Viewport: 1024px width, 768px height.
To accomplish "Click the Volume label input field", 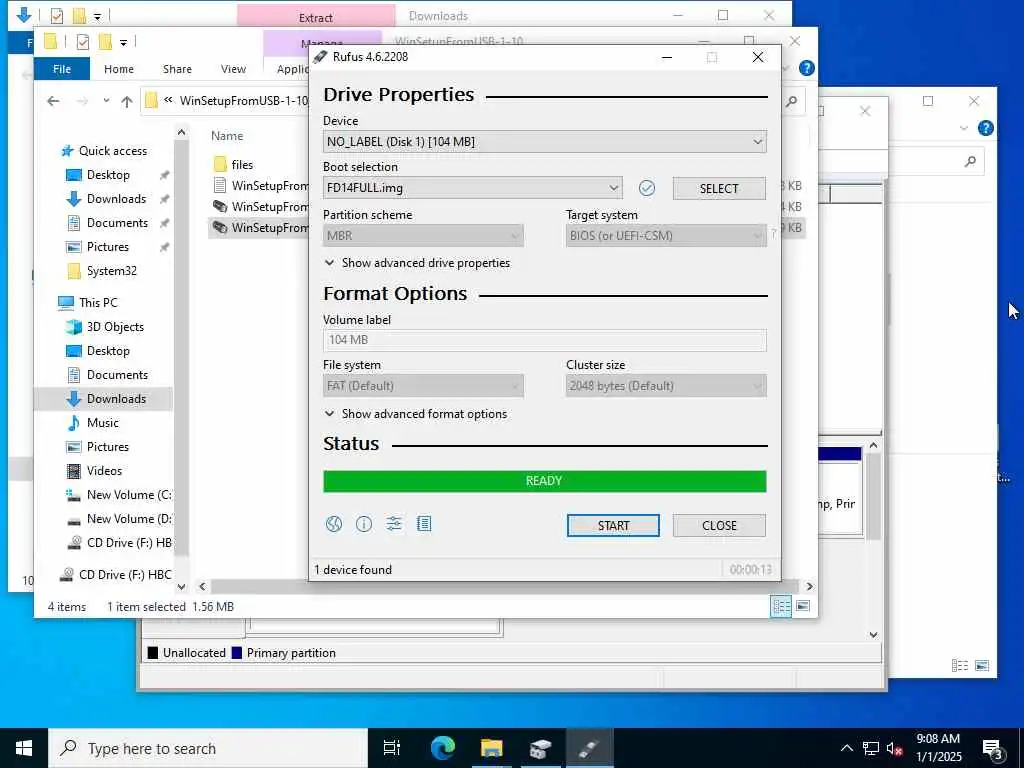I will point(545,340).
